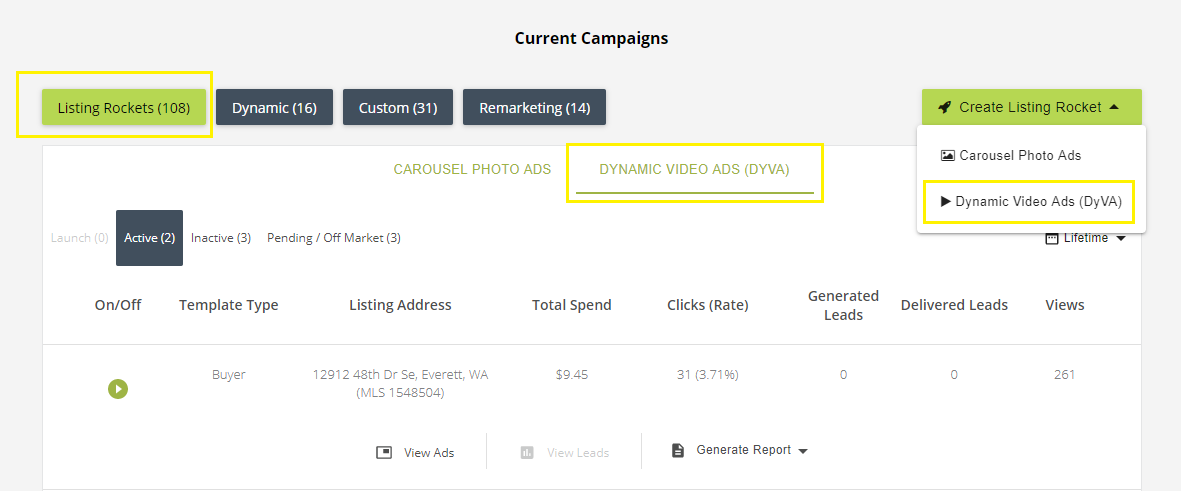The width and height of the screenshot is (1181, 491).
Task: Open the Generate Report dropdown arrow
Action: (803, 451)
